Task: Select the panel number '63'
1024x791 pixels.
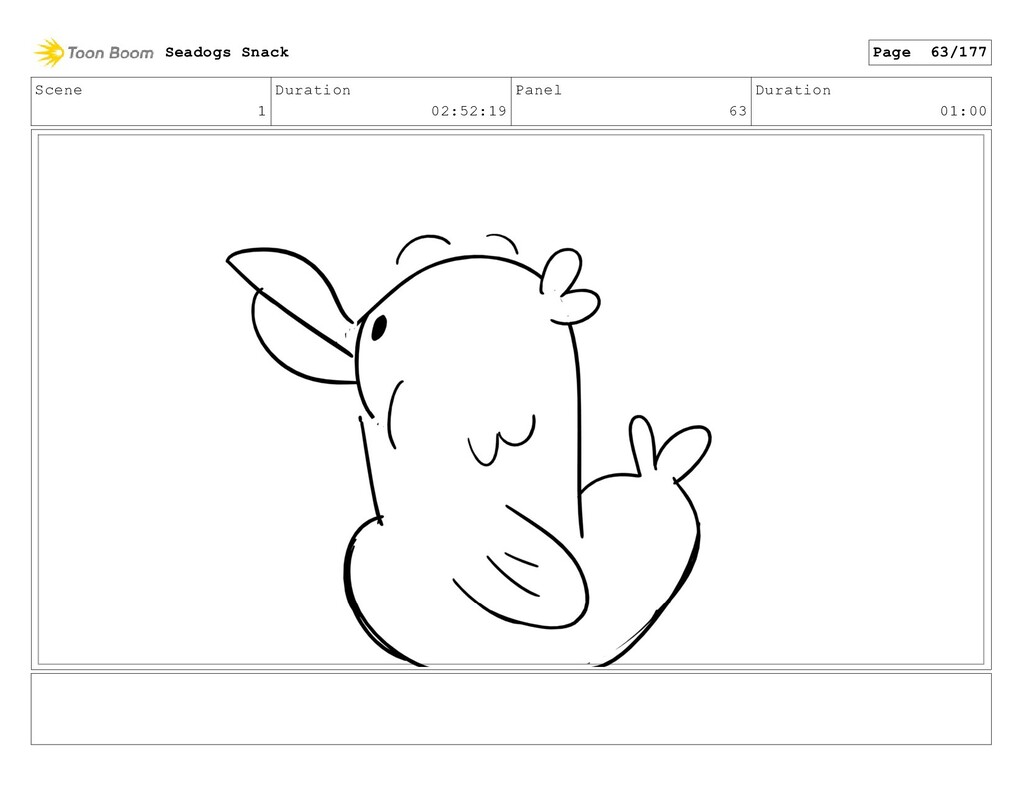Action: (x=738, y=111)
